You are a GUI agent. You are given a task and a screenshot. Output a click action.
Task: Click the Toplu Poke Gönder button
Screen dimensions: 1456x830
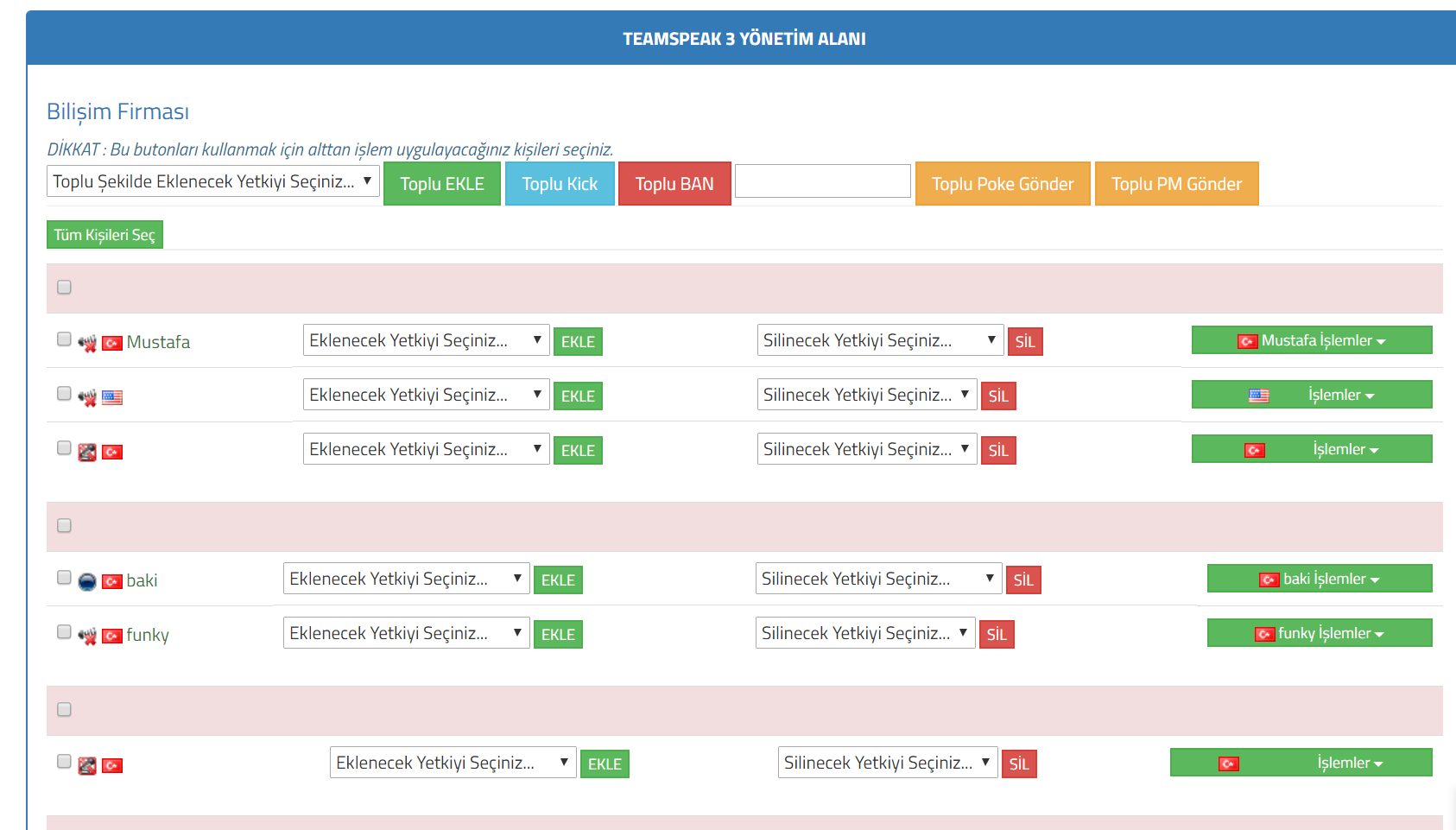1003,184
